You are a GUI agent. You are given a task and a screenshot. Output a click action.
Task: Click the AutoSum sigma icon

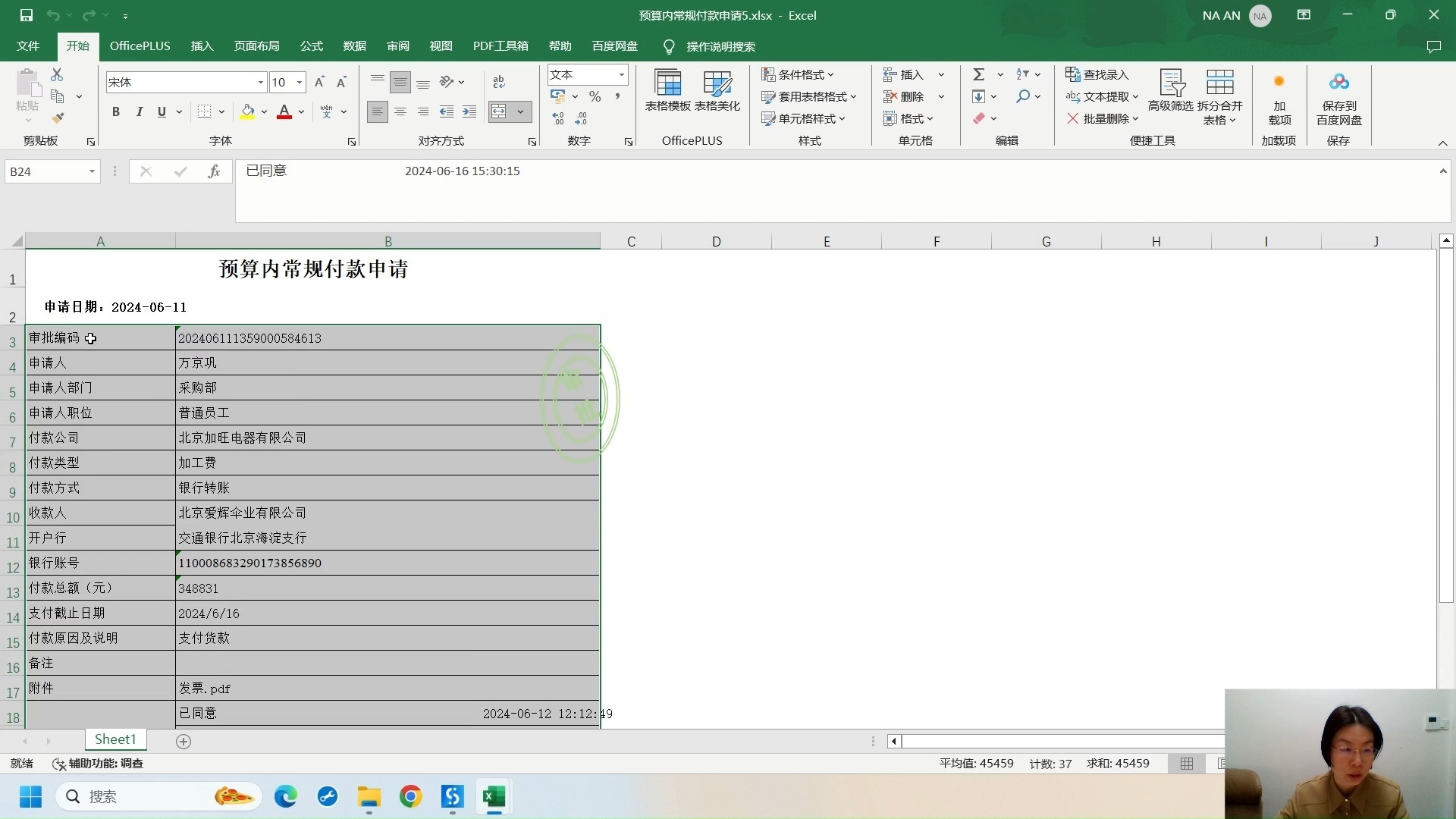[x=979, y=74]
